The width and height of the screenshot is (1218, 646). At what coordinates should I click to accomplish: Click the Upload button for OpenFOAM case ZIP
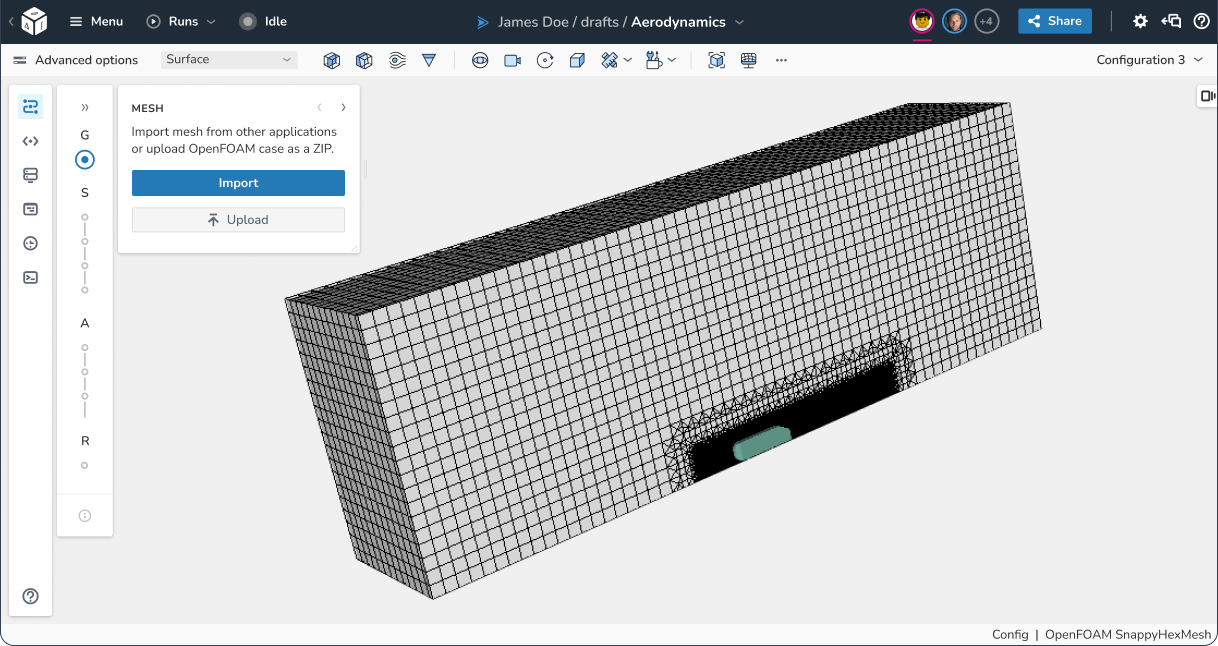[238, 219]
